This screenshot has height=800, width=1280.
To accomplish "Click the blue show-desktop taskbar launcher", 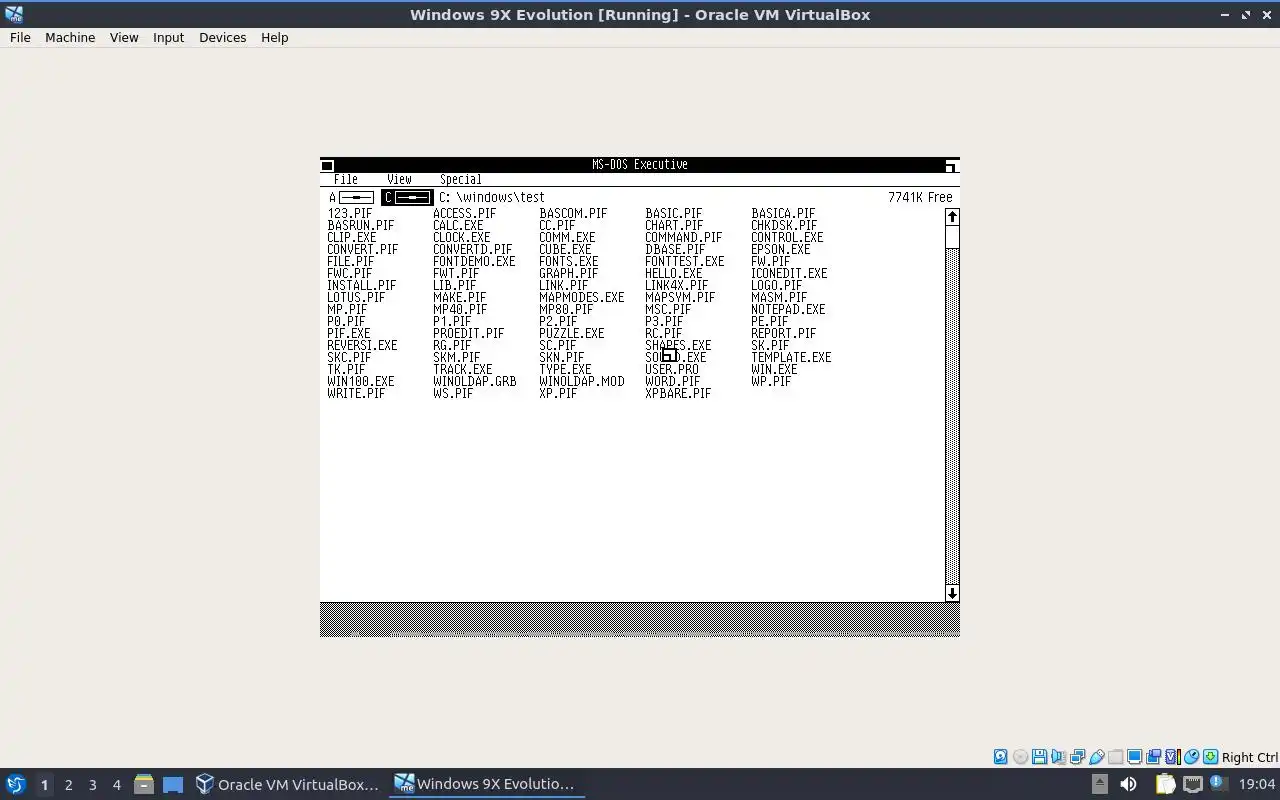I will [173, 784].
